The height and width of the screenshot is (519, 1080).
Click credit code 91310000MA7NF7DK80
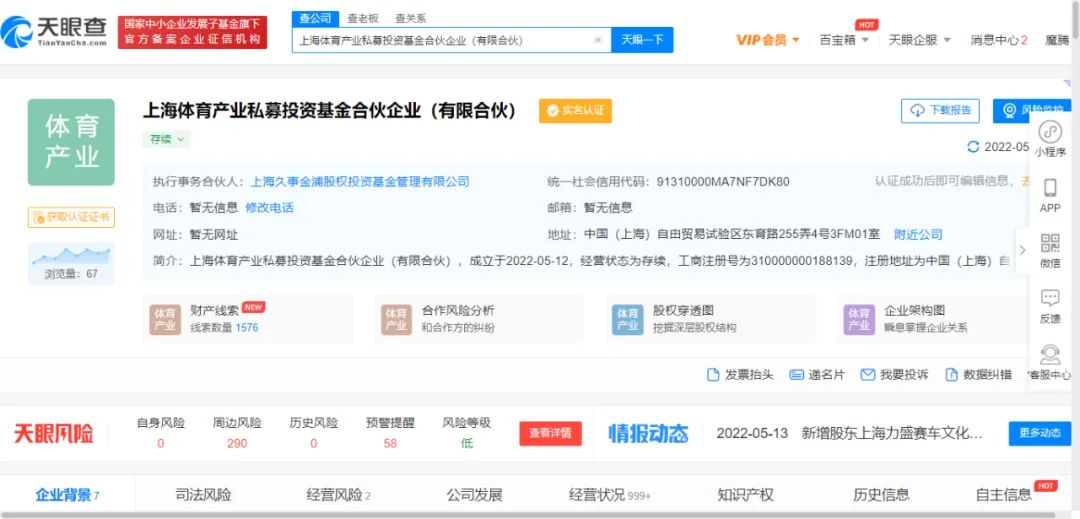(723, 182)
